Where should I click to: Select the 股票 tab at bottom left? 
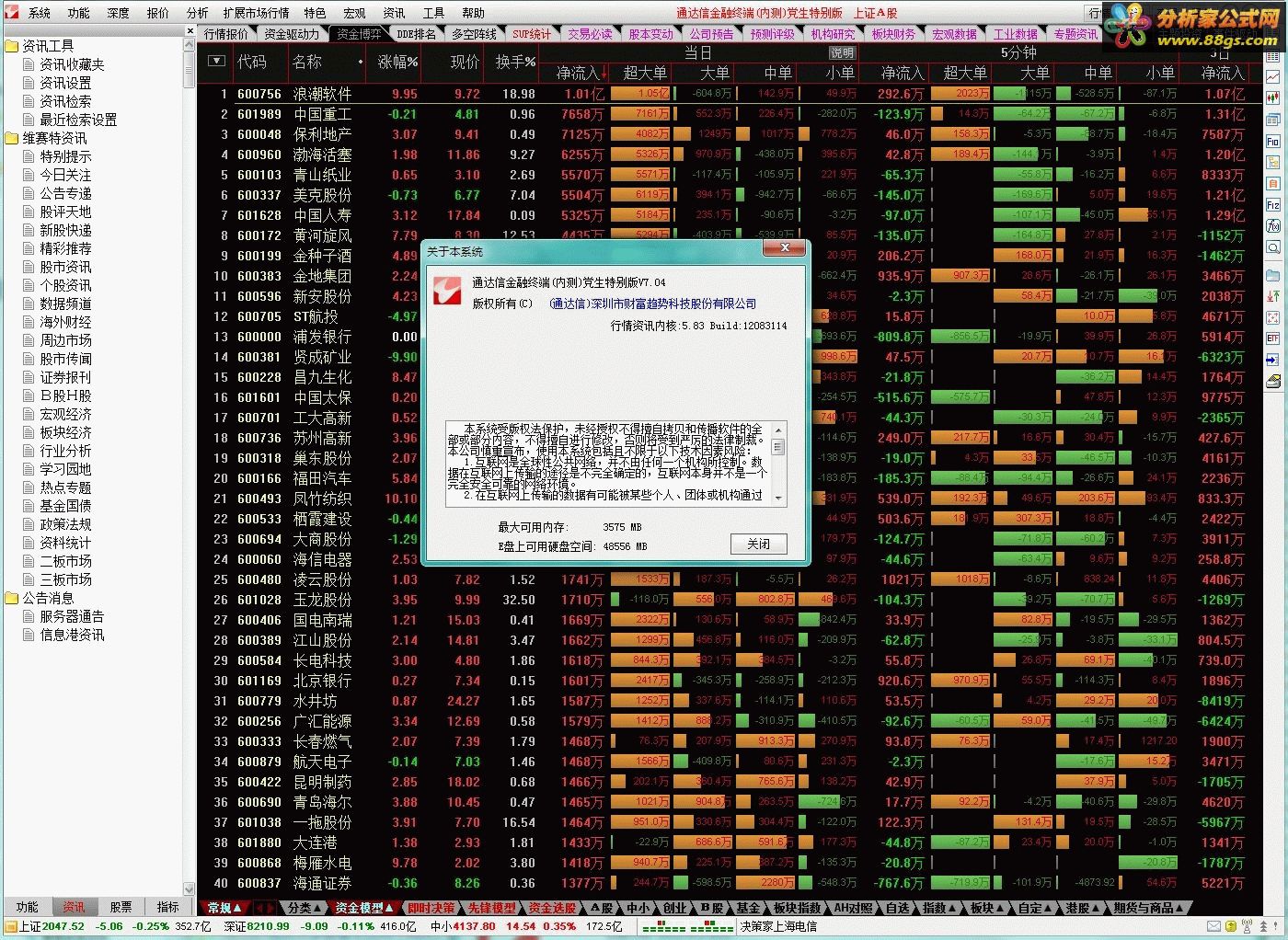[121, 907]
